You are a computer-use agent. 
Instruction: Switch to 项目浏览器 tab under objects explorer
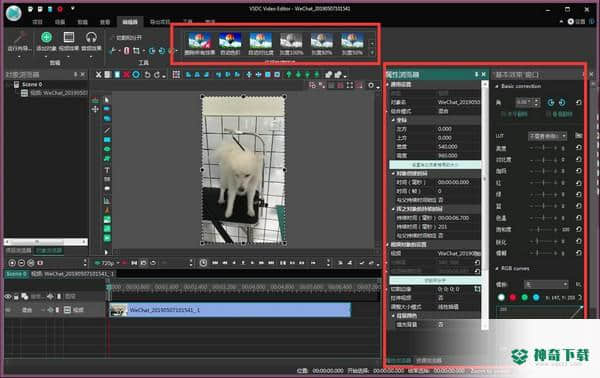tap(18, 251)
